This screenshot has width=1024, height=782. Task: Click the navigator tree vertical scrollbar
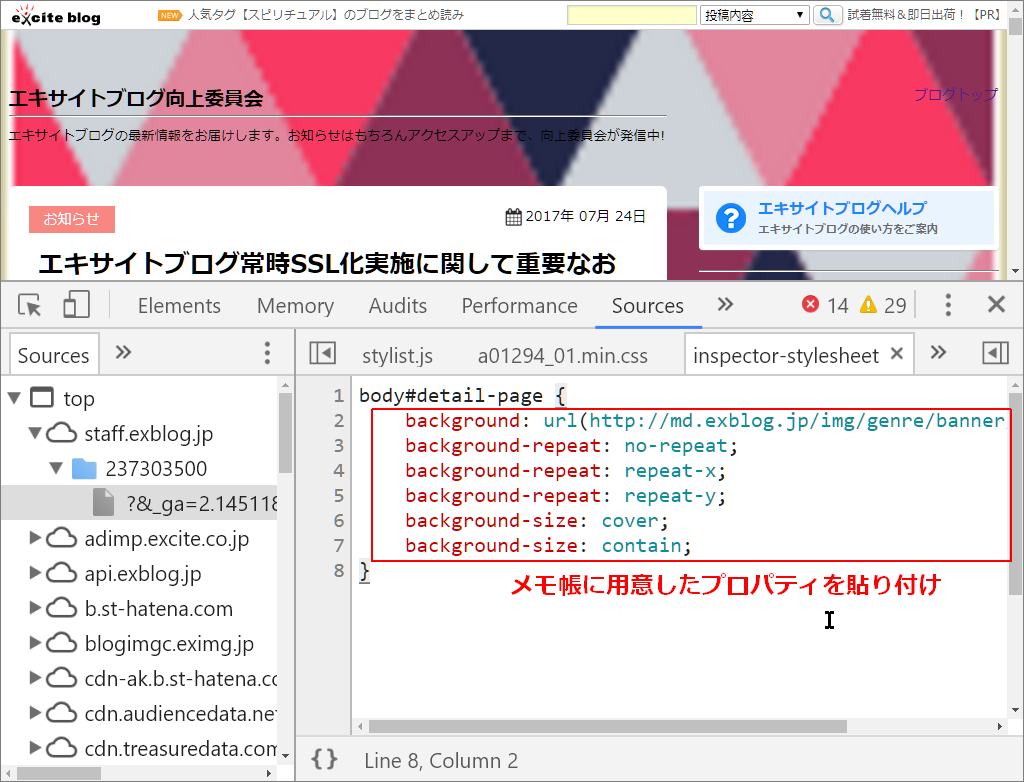(285, 433)
